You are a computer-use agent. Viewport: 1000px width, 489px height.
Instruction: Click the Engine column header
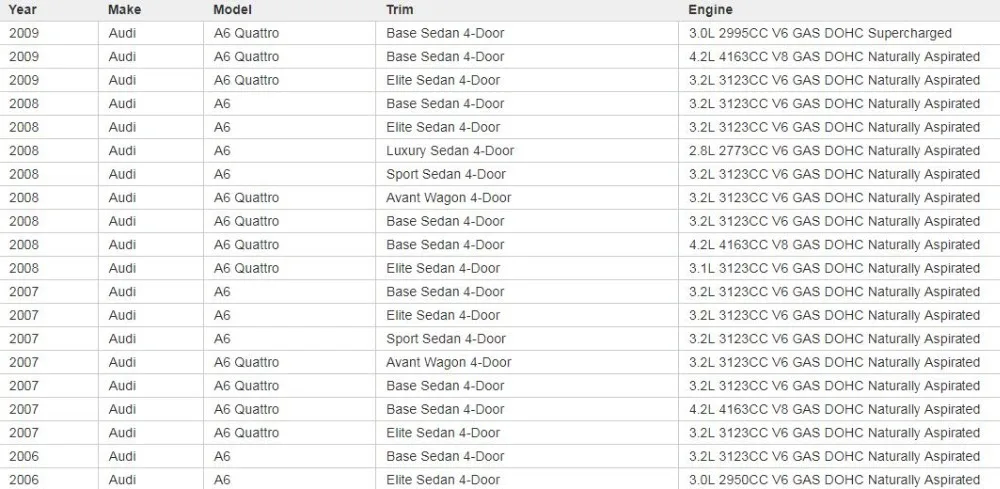coord(839,10)
